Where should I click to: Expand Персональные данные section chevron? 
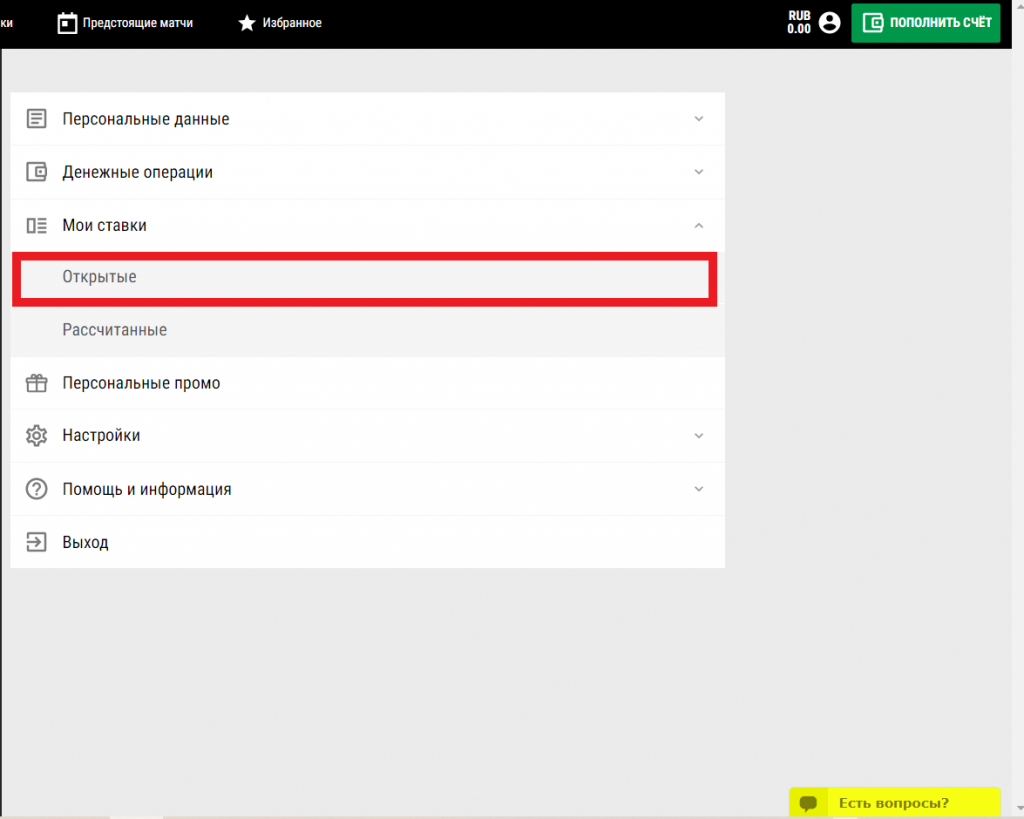(x=698, y=119)
